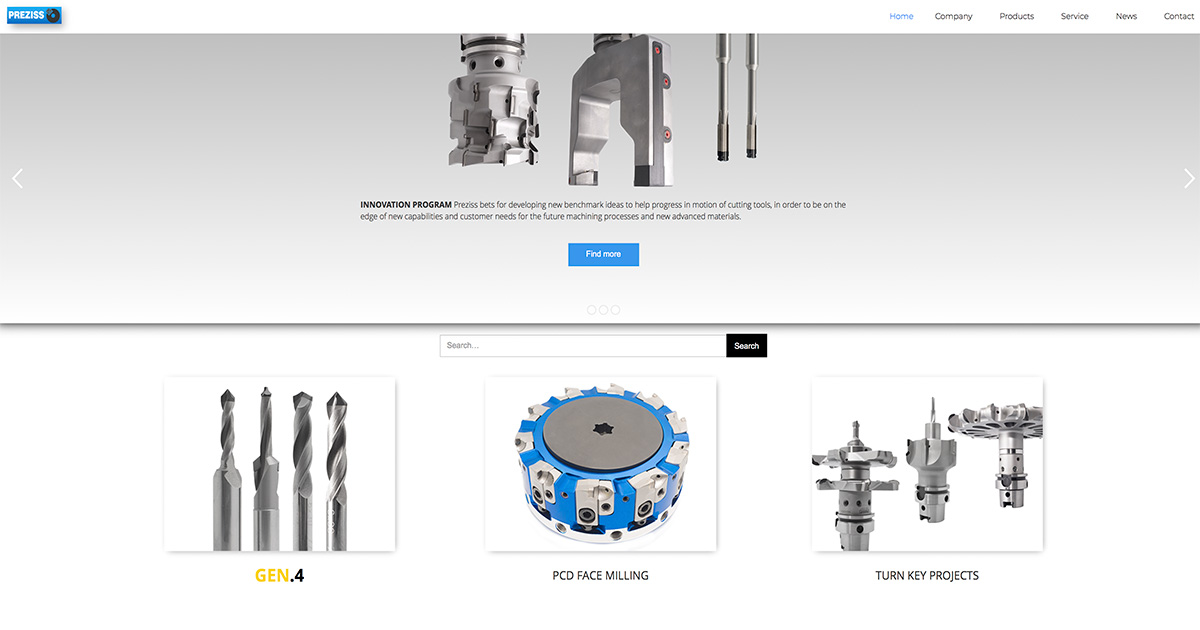
Task: Go to the News section
Action: coord(1126,16)
